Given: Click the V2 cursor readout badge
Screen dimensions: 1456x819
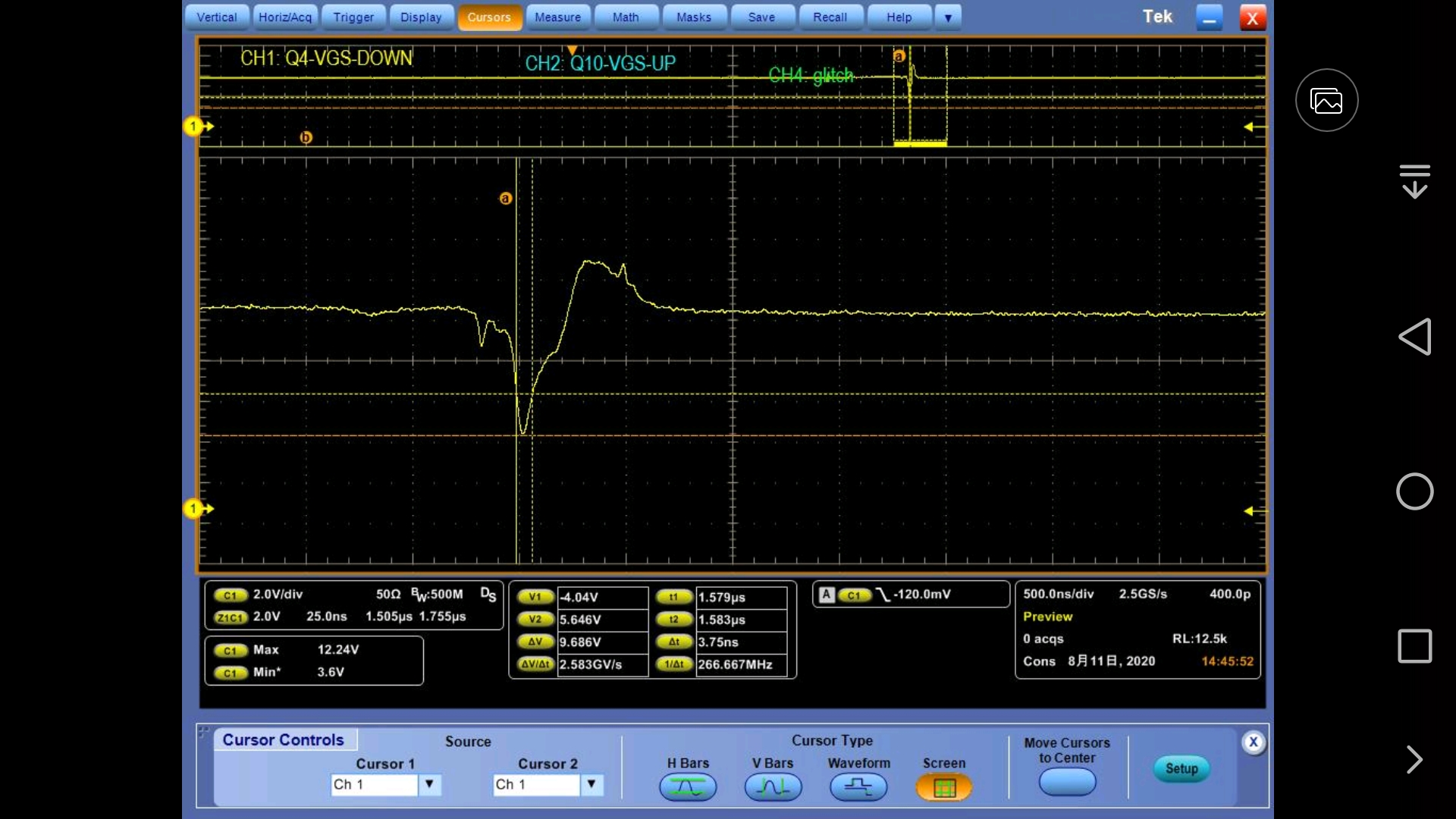Looking at the screenshot, I should coord(535,619).
